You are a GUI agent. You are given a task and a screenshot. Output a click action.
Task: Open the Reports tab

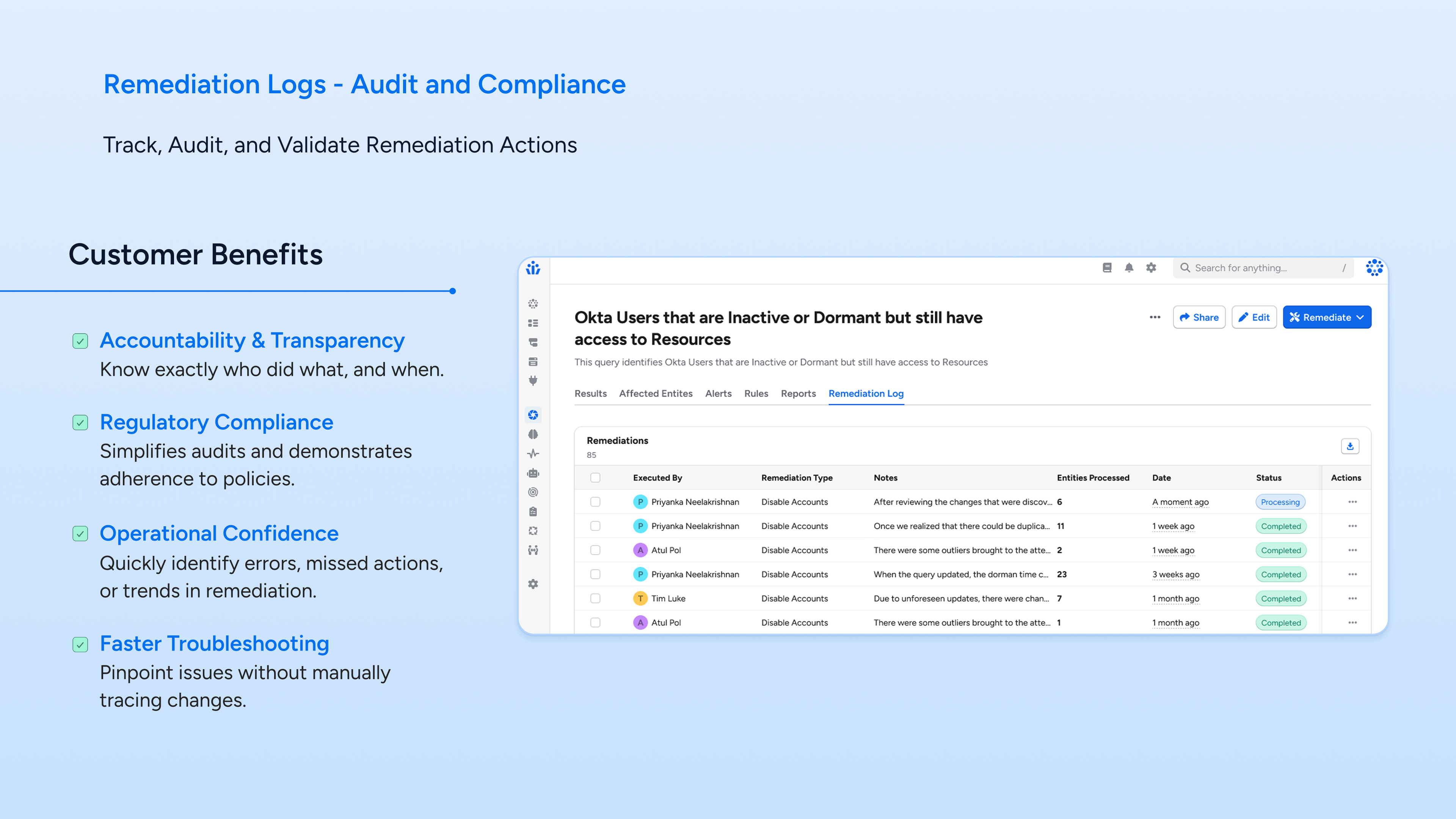(798, 394)
